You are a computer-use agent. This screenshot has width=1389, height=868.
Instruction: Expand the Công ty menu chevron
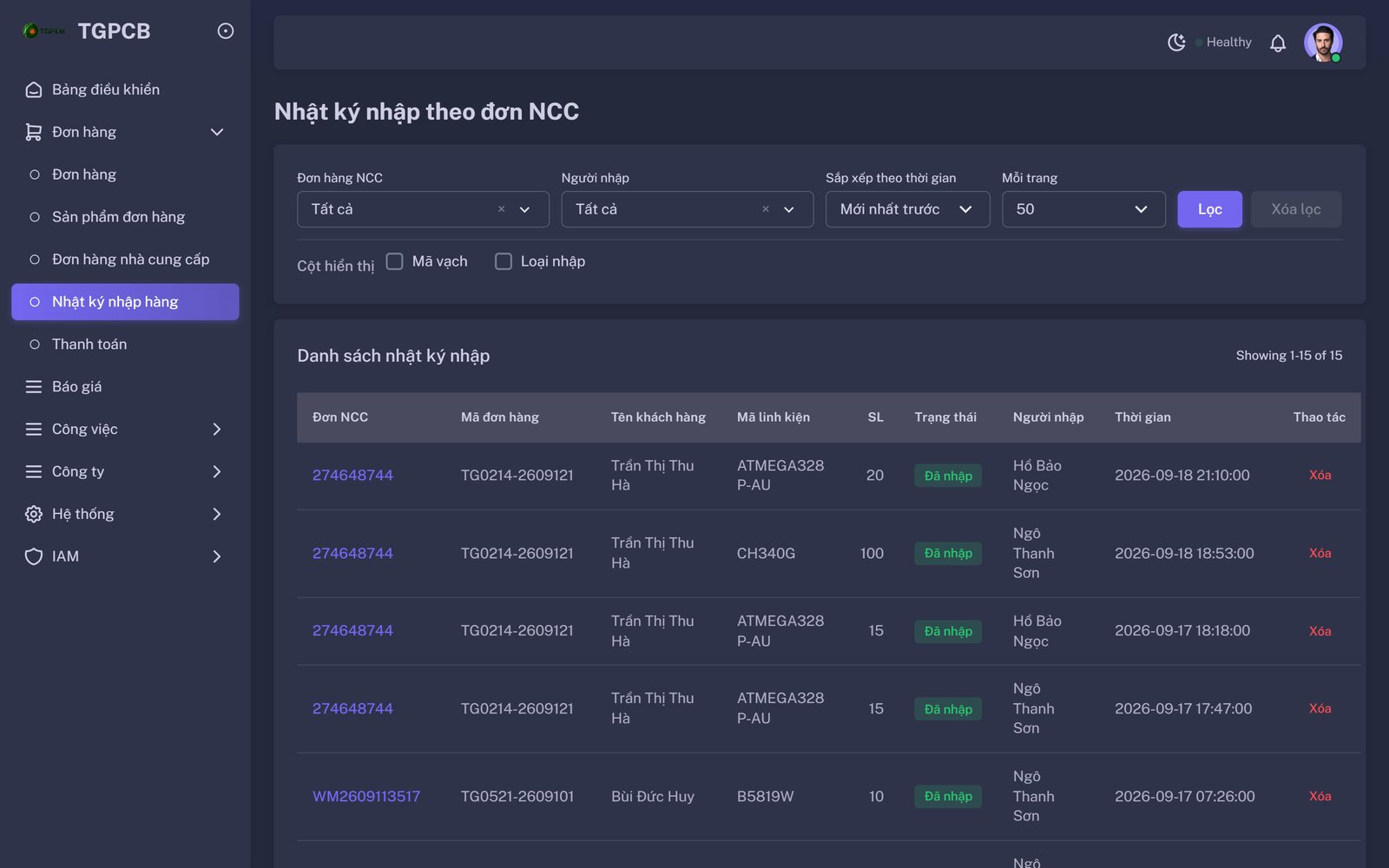217,471
